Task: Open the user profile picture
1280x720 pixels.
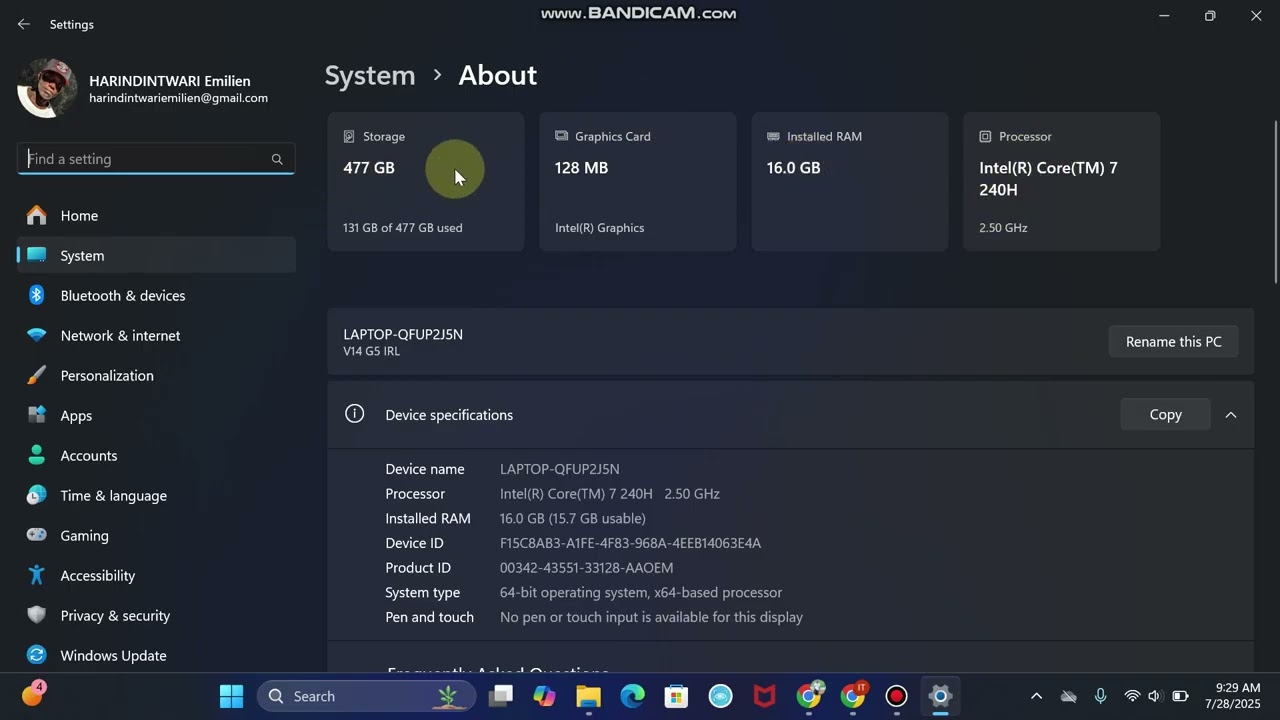Action: 47,88
